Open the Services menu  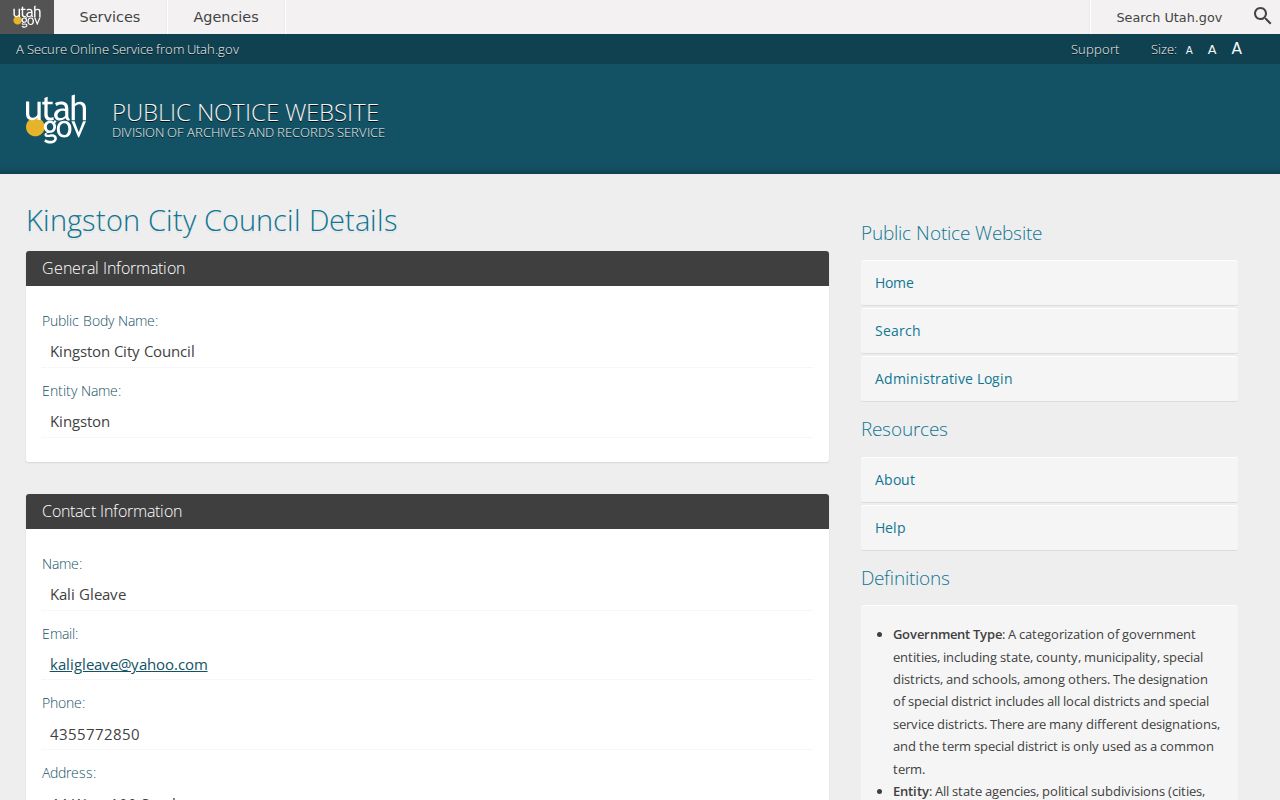pos(110,17)
